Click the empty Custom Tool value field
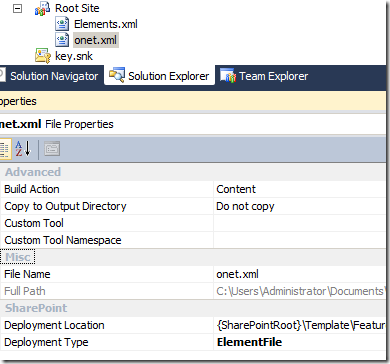This screenshot has height=364, width=390. click(x=299, y=223)
